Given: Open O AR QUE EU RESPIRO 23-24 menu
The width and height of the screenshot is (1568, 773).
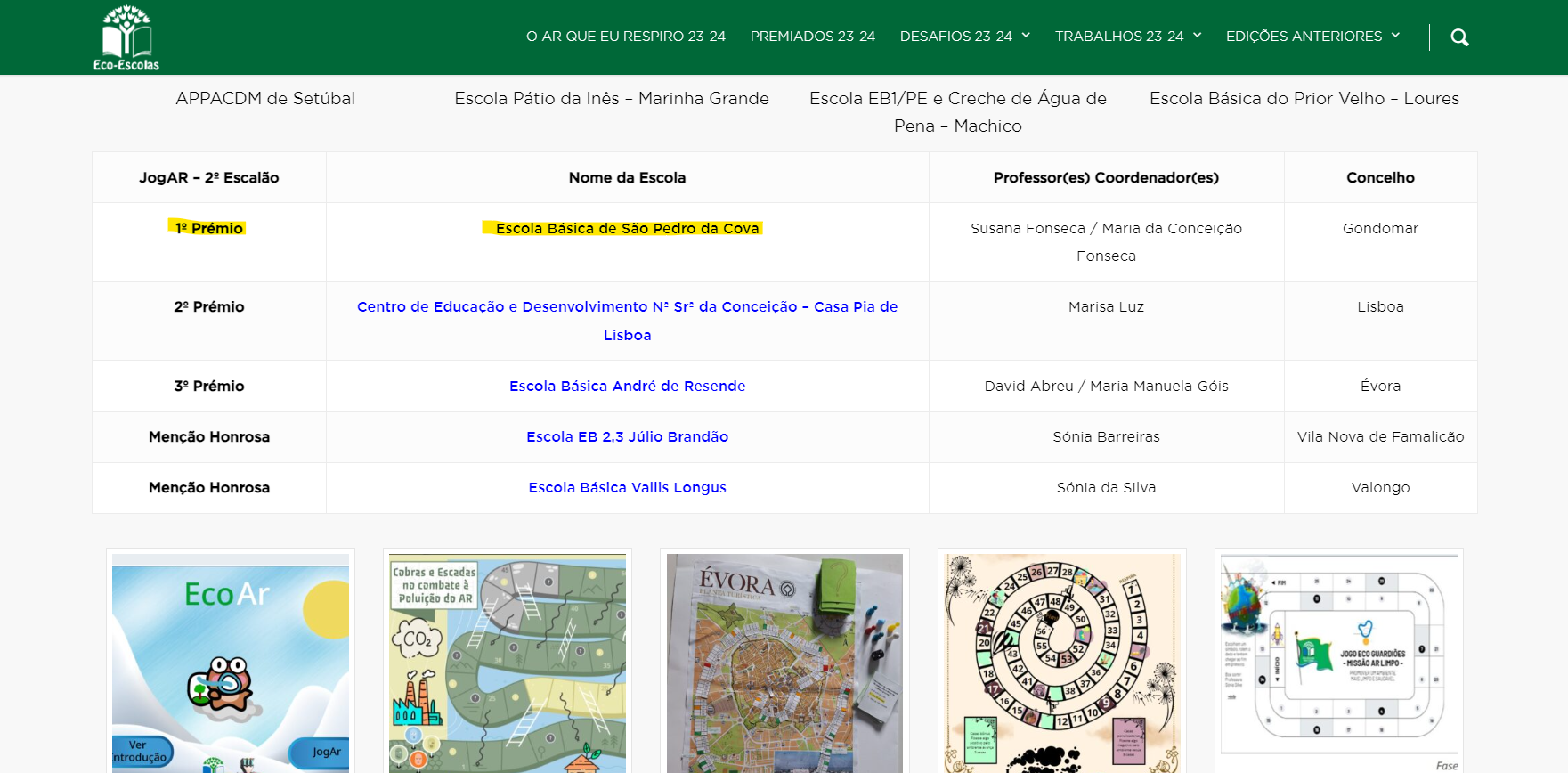Looking at the screenshot, I should (625, 37).
